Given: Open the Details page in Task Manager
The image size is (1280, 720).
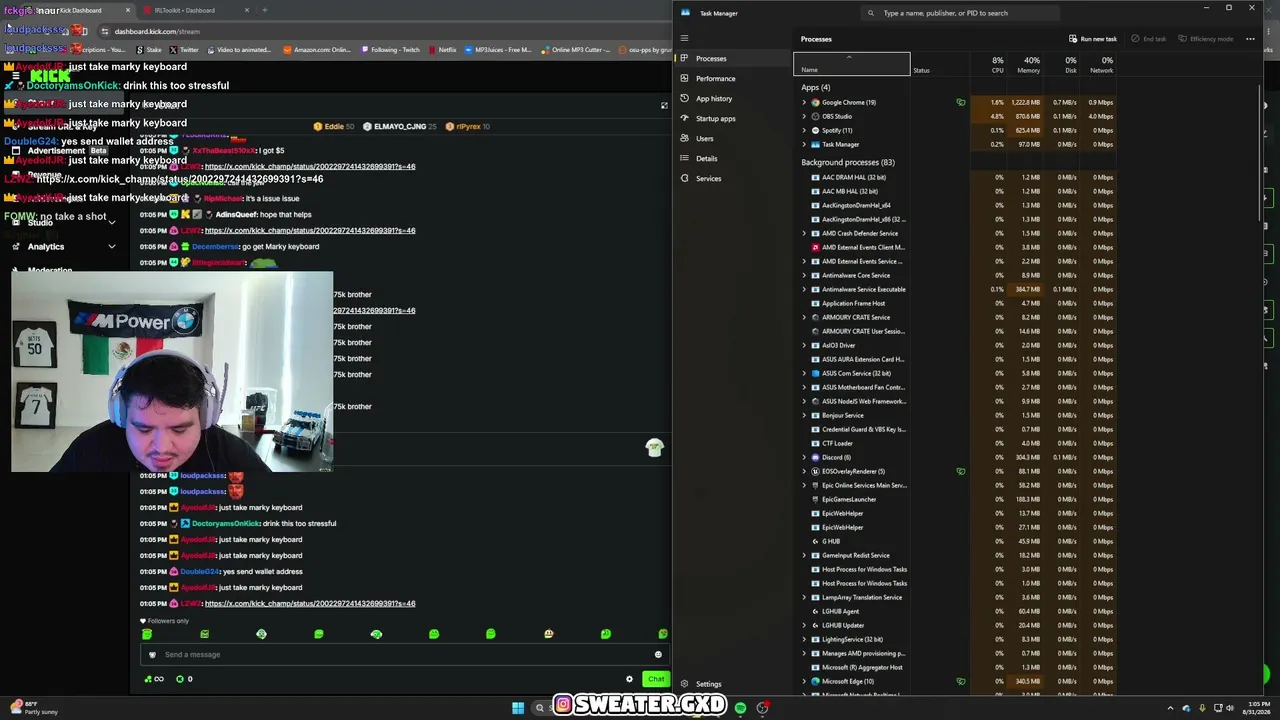Looking at the screenshot, I should click(x=733, y=158).
